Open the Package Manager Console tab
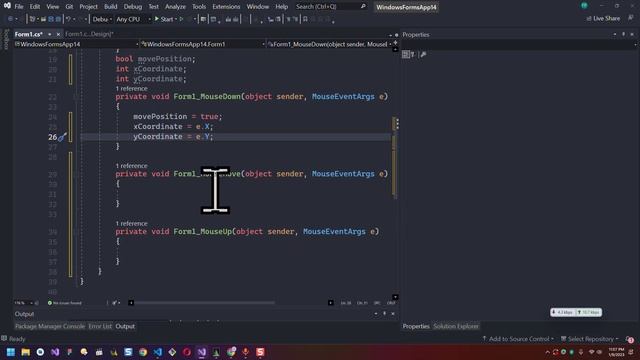 point(50,326)
